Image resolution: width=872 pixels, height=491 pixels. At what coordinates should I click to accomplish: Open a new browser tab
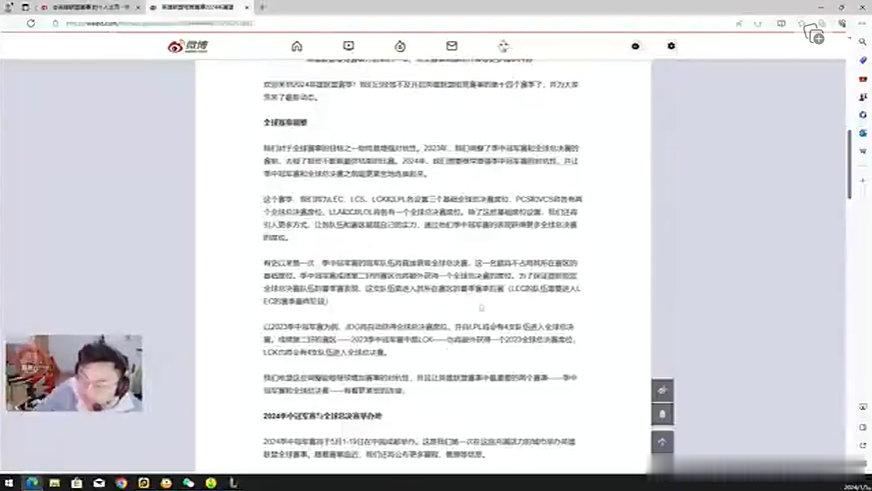pyautogui.click(x=262, y=7)
